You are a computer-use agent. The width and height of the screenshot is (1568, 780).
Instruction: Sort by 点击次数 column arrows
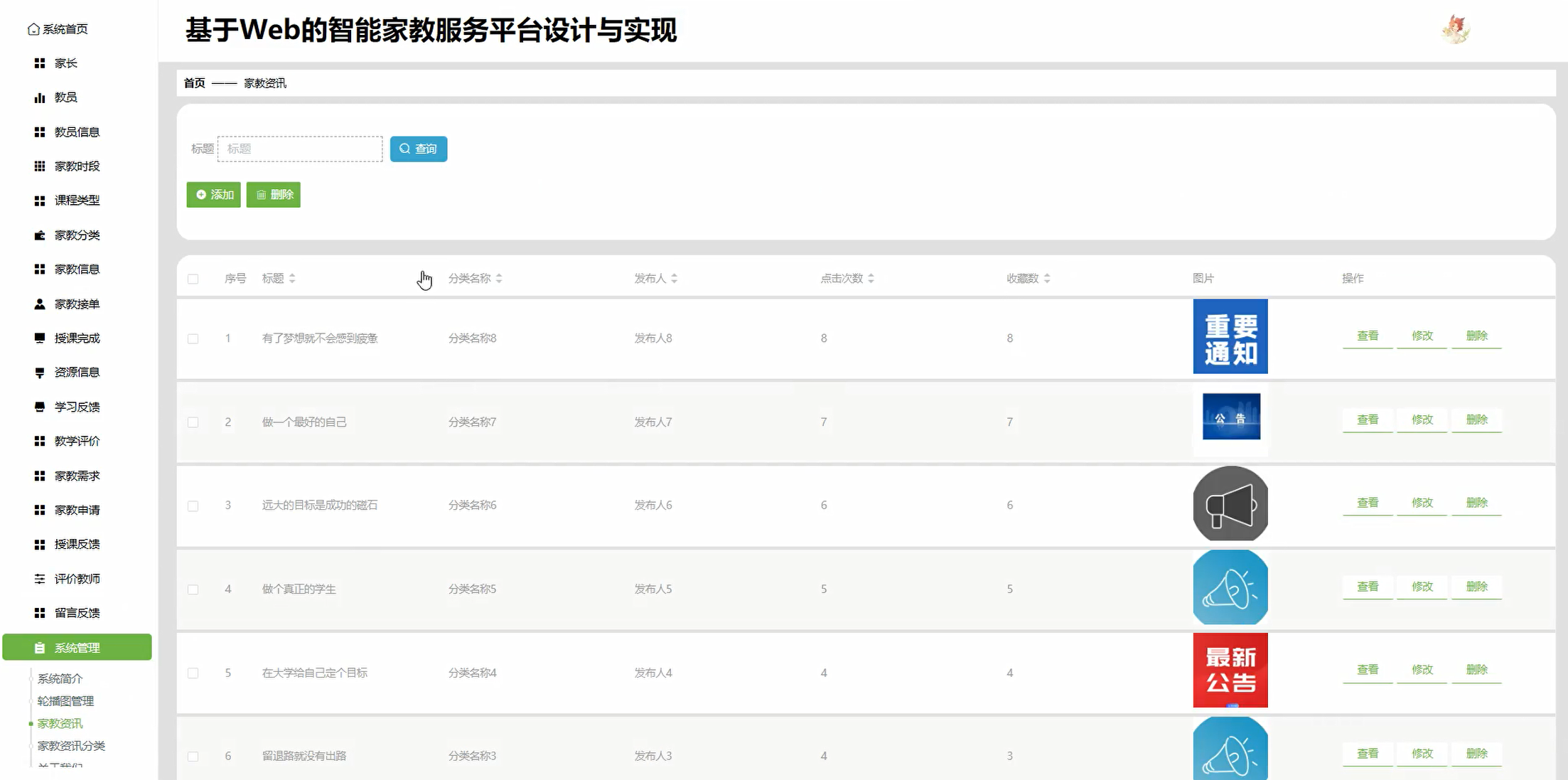tap(871, 279)
